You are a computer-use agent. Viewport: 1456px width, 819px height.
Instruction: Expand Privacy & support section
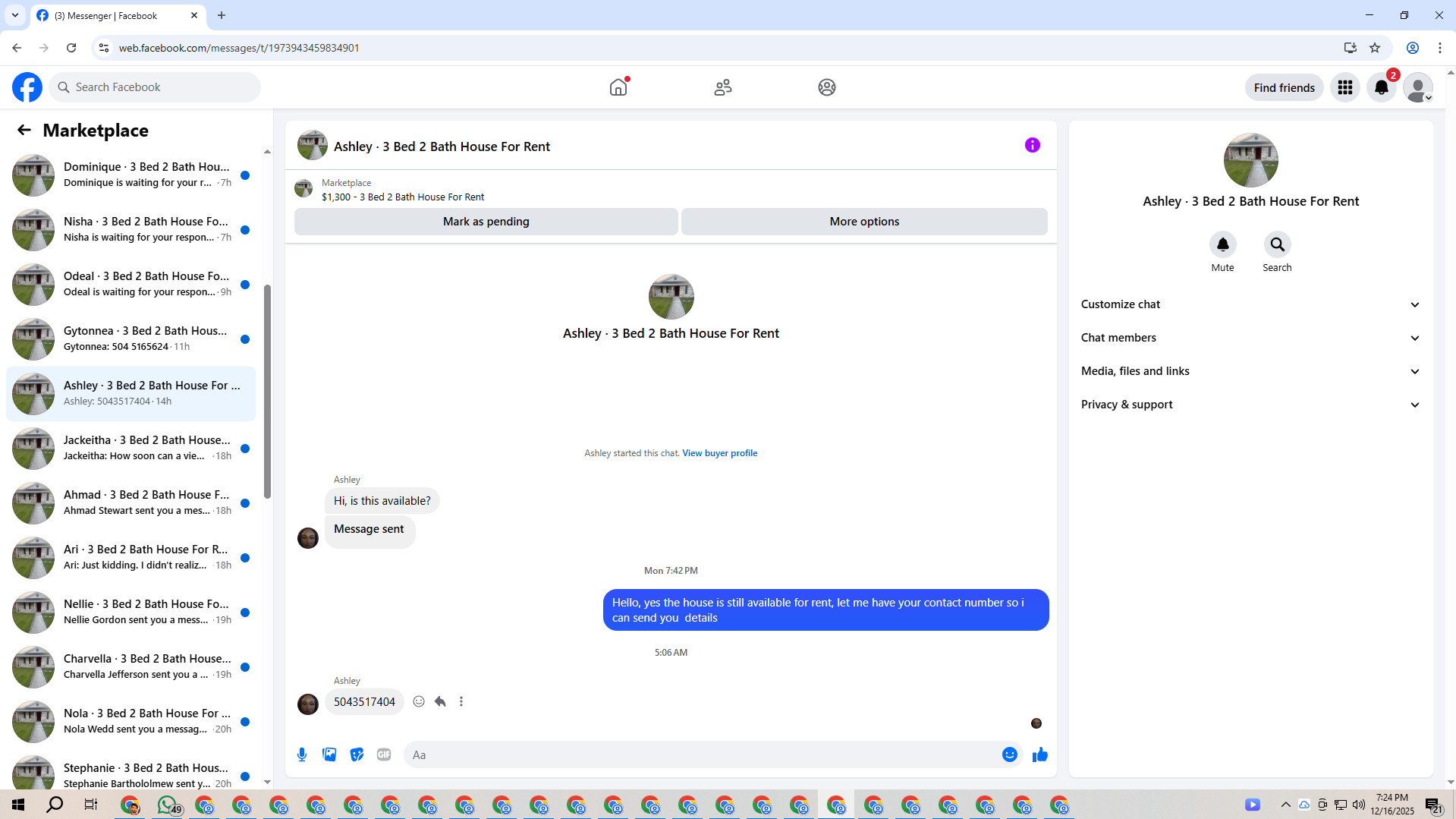[1250, 405]
